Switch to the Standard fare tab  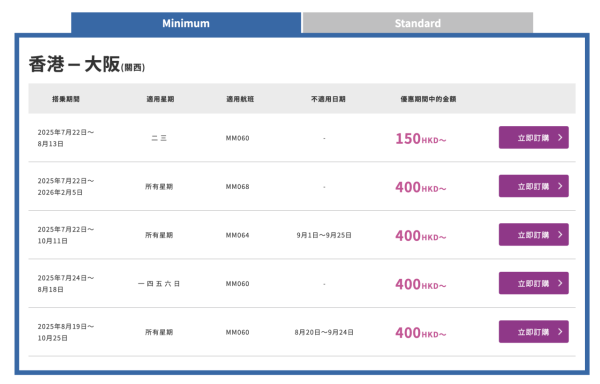[418, 23]
